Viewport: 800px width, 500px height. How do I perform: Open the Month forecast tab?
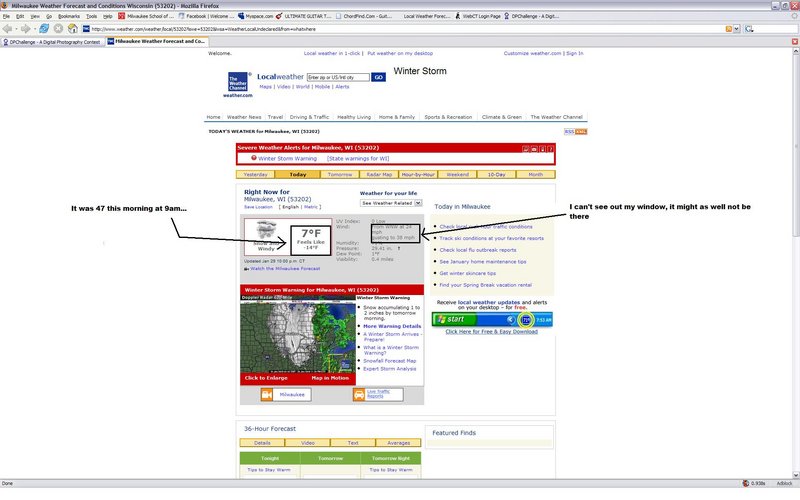[536, 174]
